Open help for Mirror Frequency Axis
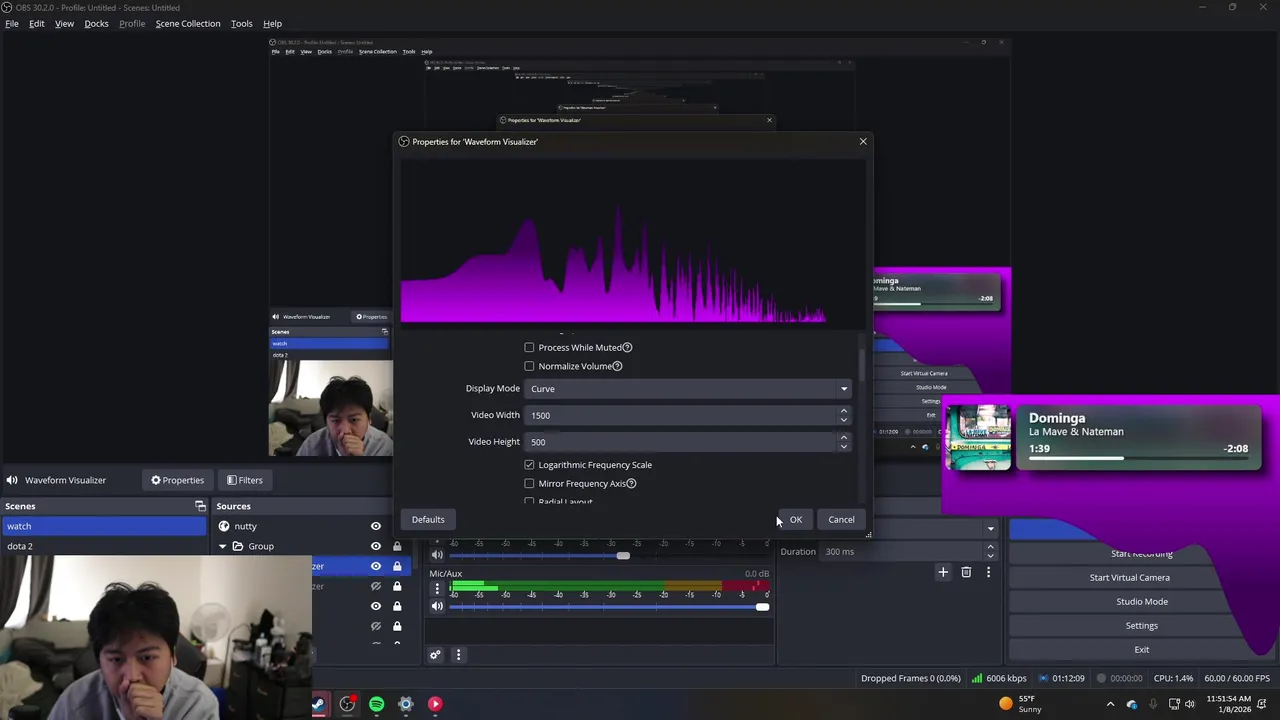This screenshot has width=1280, height=720. coord(631,484)
